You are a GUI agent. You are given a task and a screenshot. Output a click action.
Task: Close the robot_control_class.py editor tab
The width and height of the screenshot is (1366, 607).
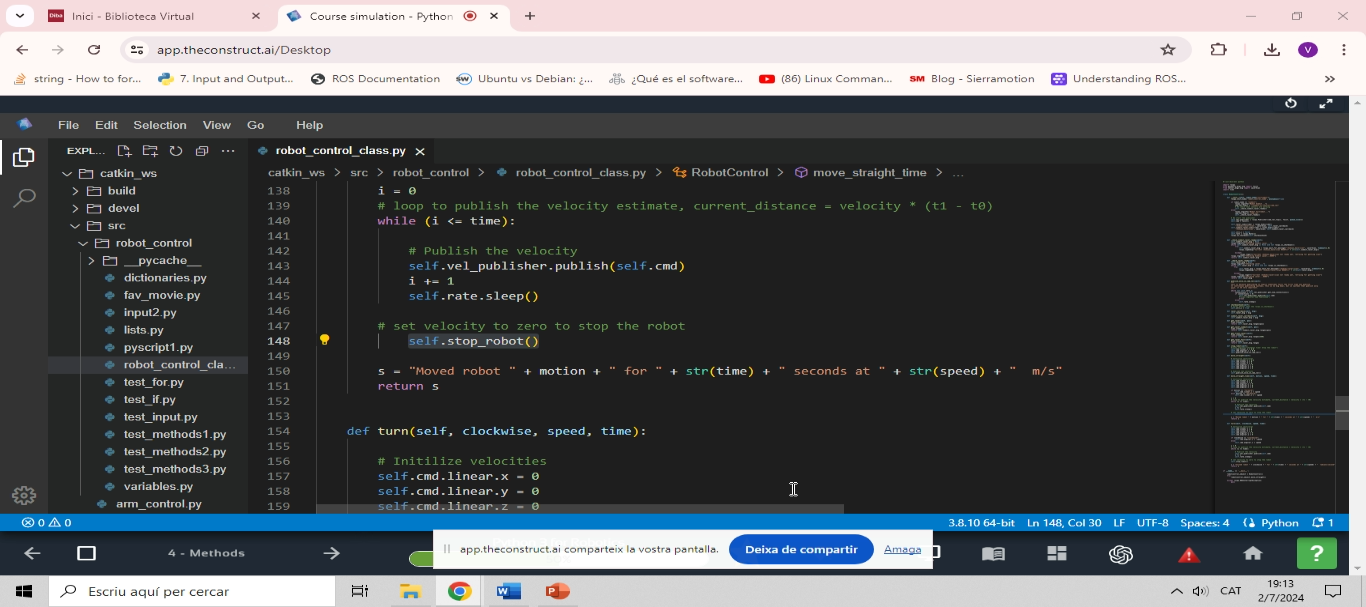(420, 151)
